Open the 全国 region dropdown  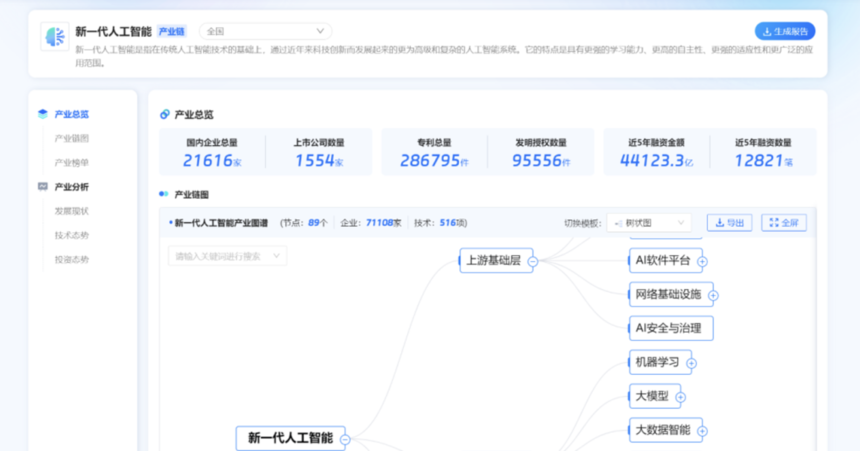coord(265,31)
